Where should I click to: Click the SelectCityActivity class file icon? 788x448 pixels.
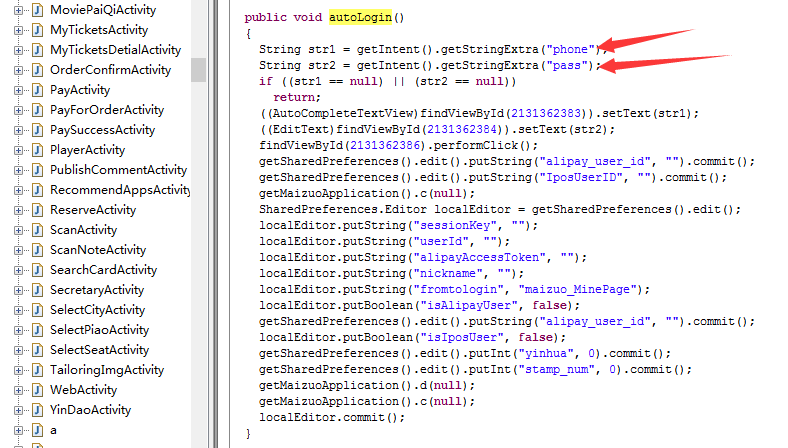pyautogui.click(x=38, y=310)
